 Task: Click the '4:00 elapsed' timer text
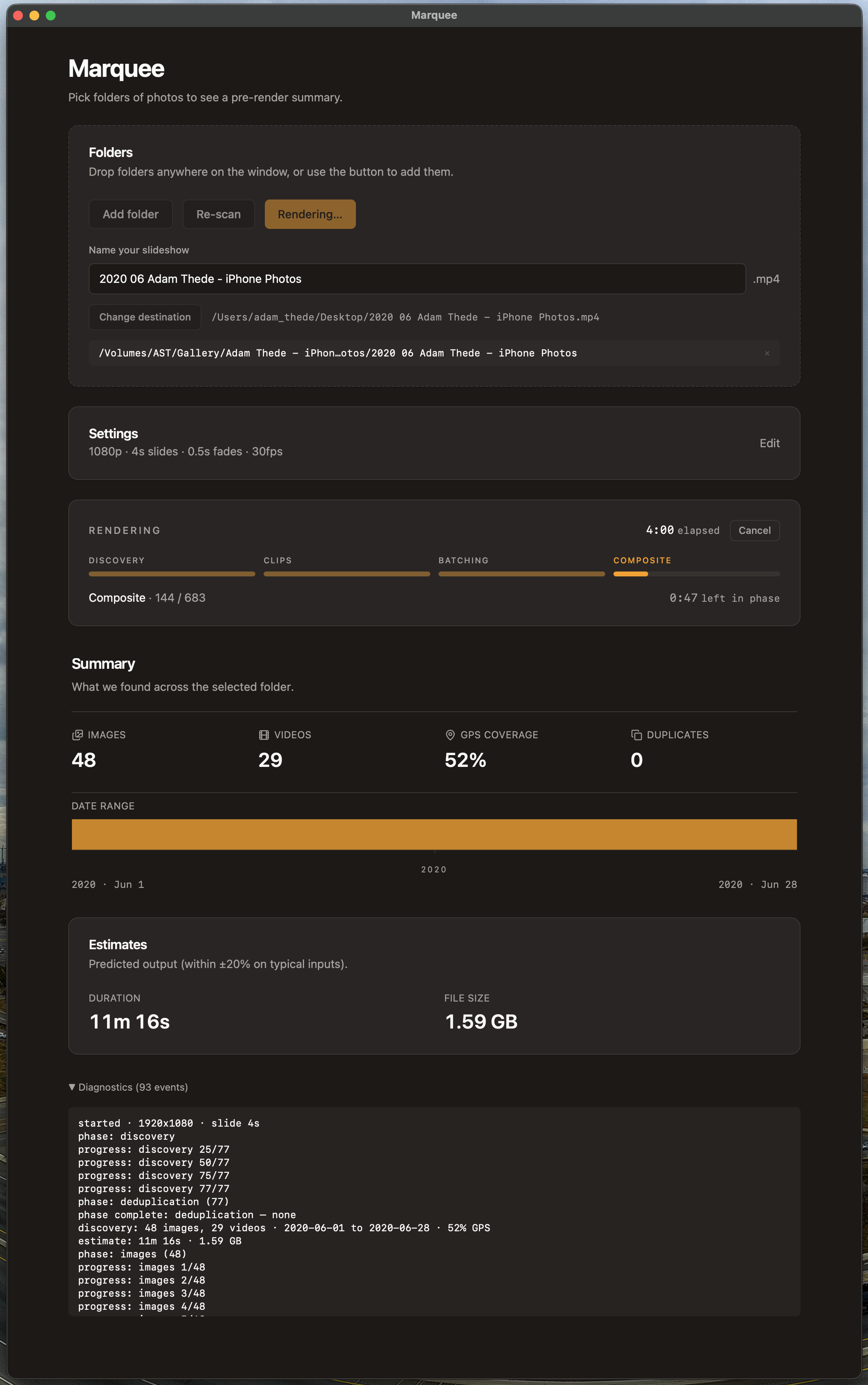(682, 530)
